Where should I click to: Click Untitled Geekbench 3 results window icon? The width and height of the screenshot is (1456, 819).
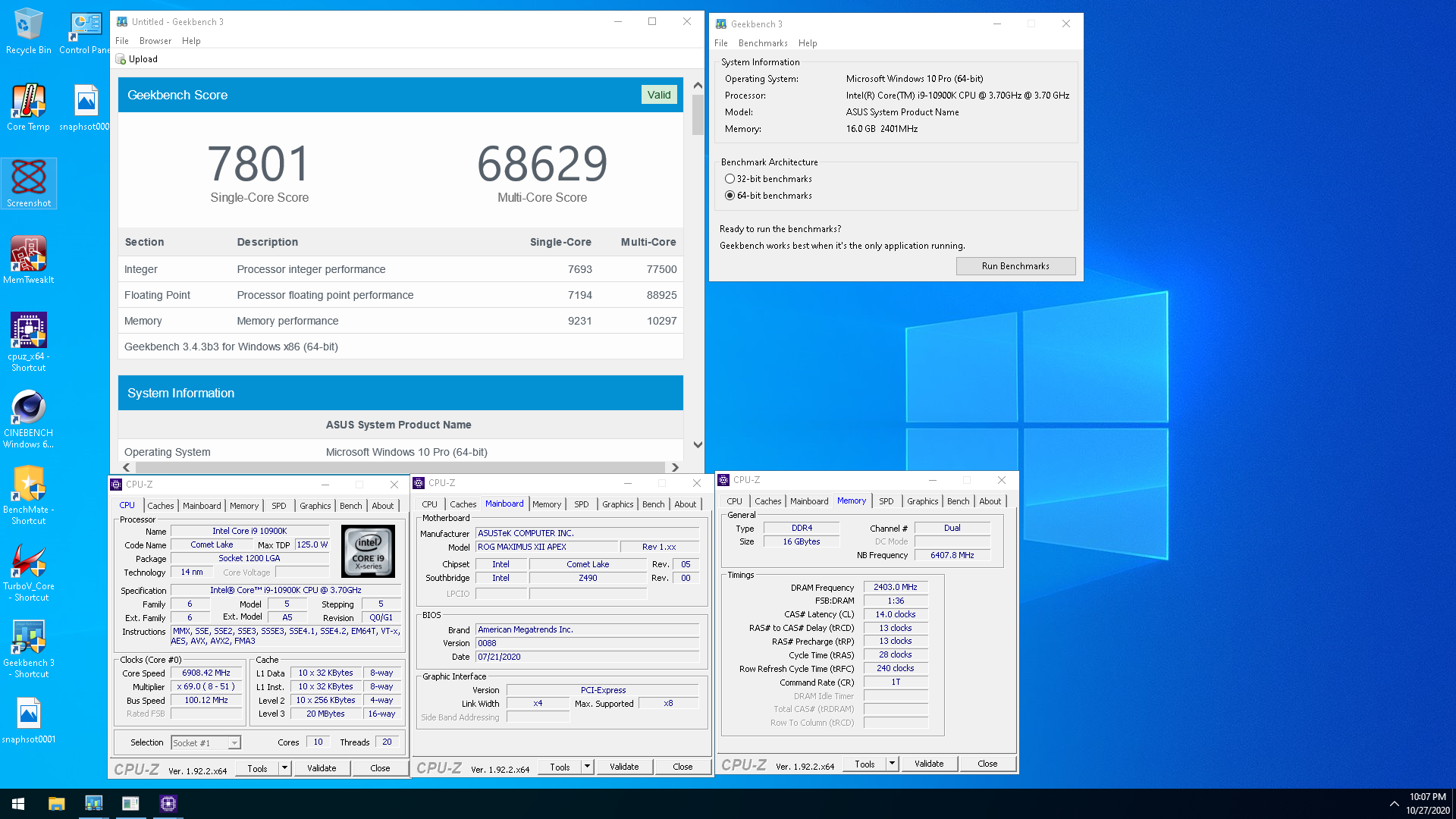[122, 22]
